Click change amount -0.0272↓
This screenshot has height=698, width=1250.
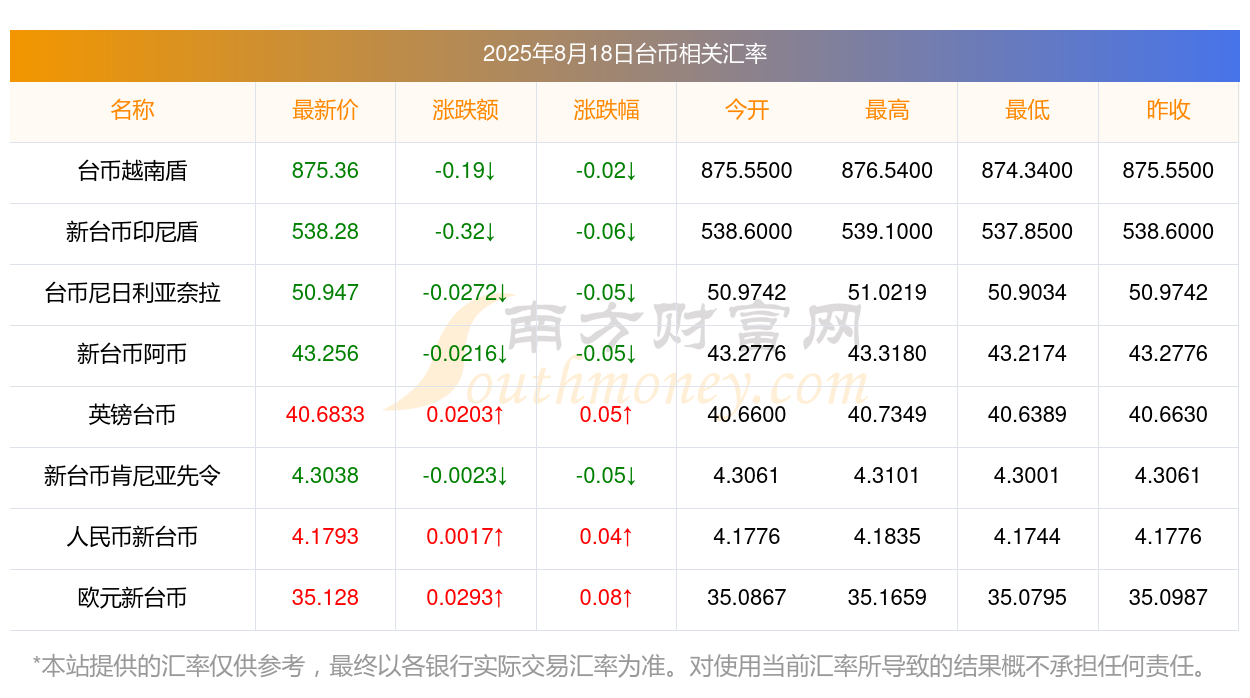pyautogui.click(x=465, y=293)
